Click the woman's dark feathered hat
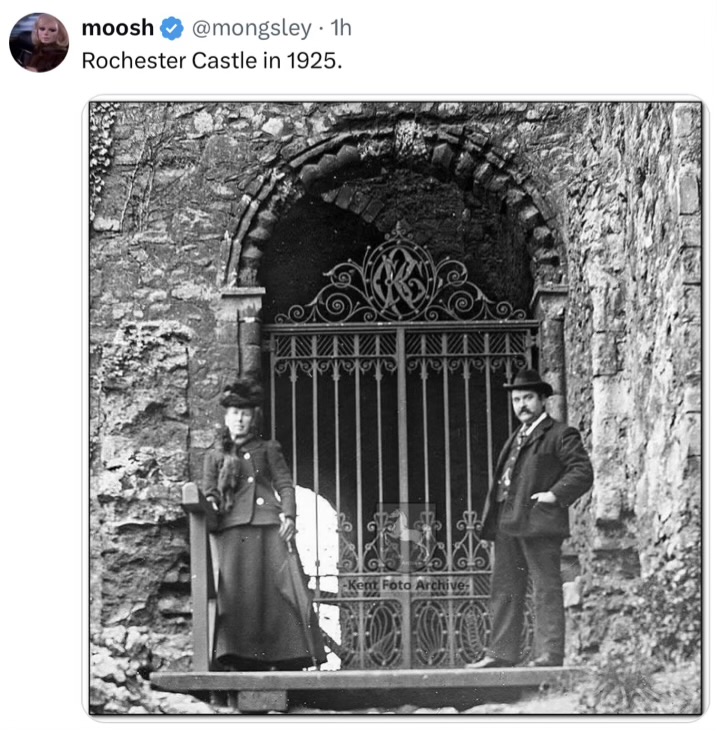 [x=241, y=393]
